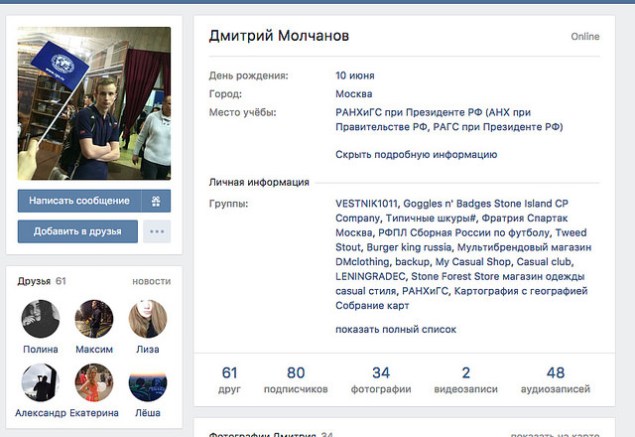Open the profile photo of Дмитрий

click(x=94, y=103)
